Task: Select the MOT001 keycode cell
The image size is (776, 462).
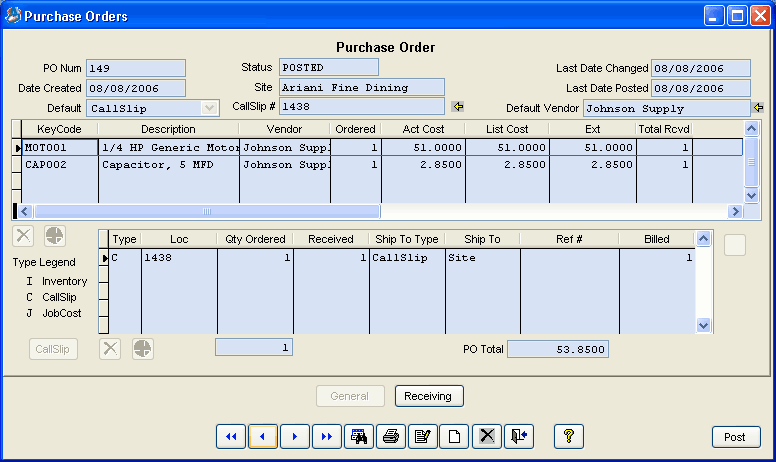Action: pyautogui.click(x=60, y=147)
